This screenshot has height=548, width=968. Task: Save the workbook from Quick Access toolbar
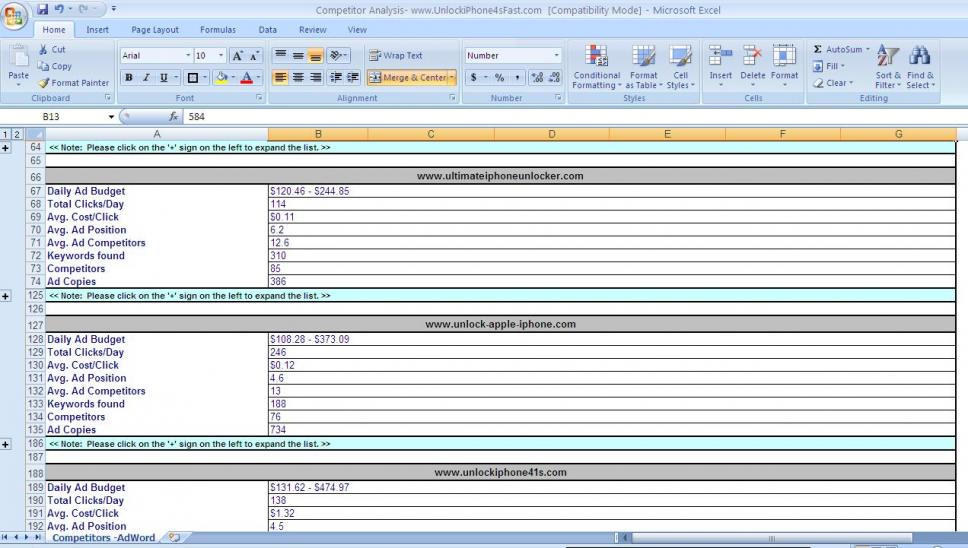tap(42, 9)
